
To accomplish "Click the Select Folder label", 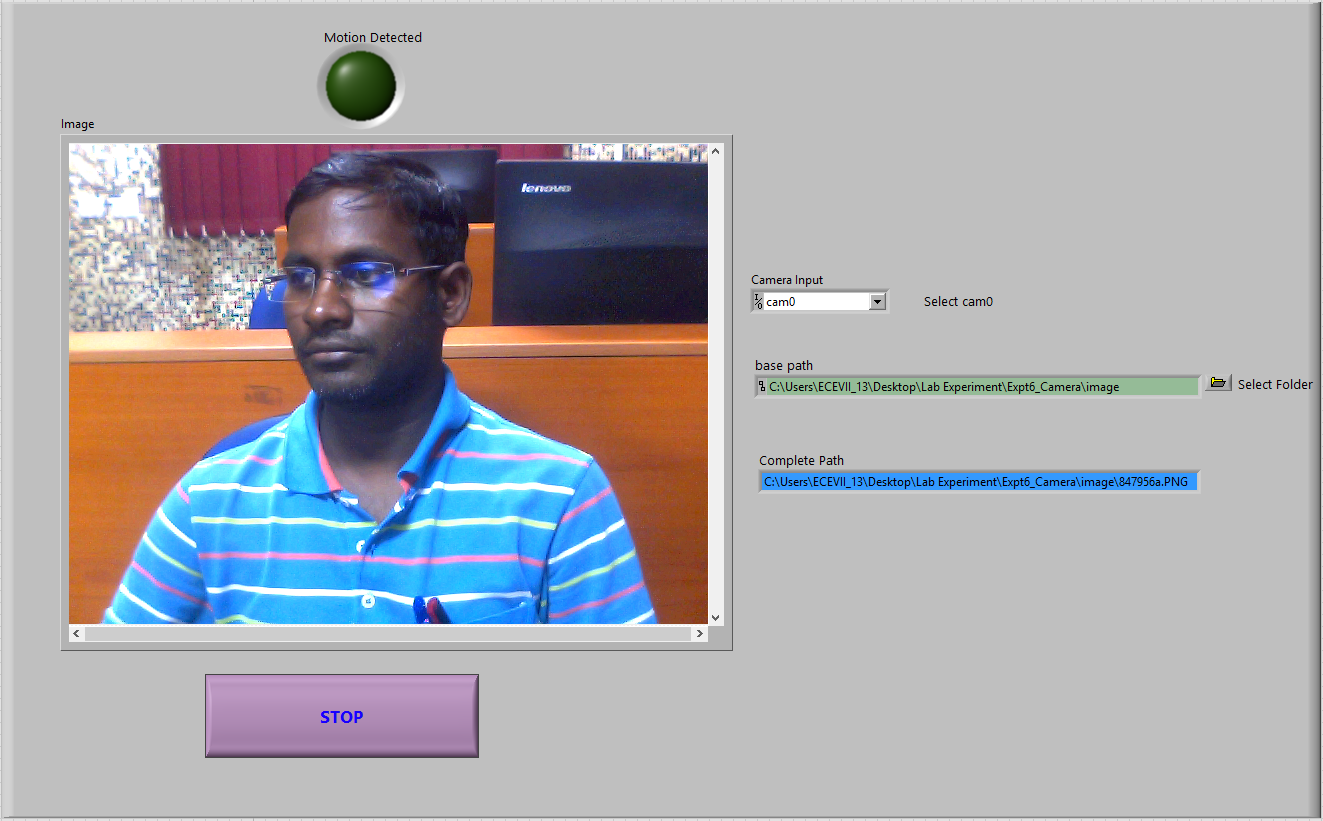I will 1274,384.
